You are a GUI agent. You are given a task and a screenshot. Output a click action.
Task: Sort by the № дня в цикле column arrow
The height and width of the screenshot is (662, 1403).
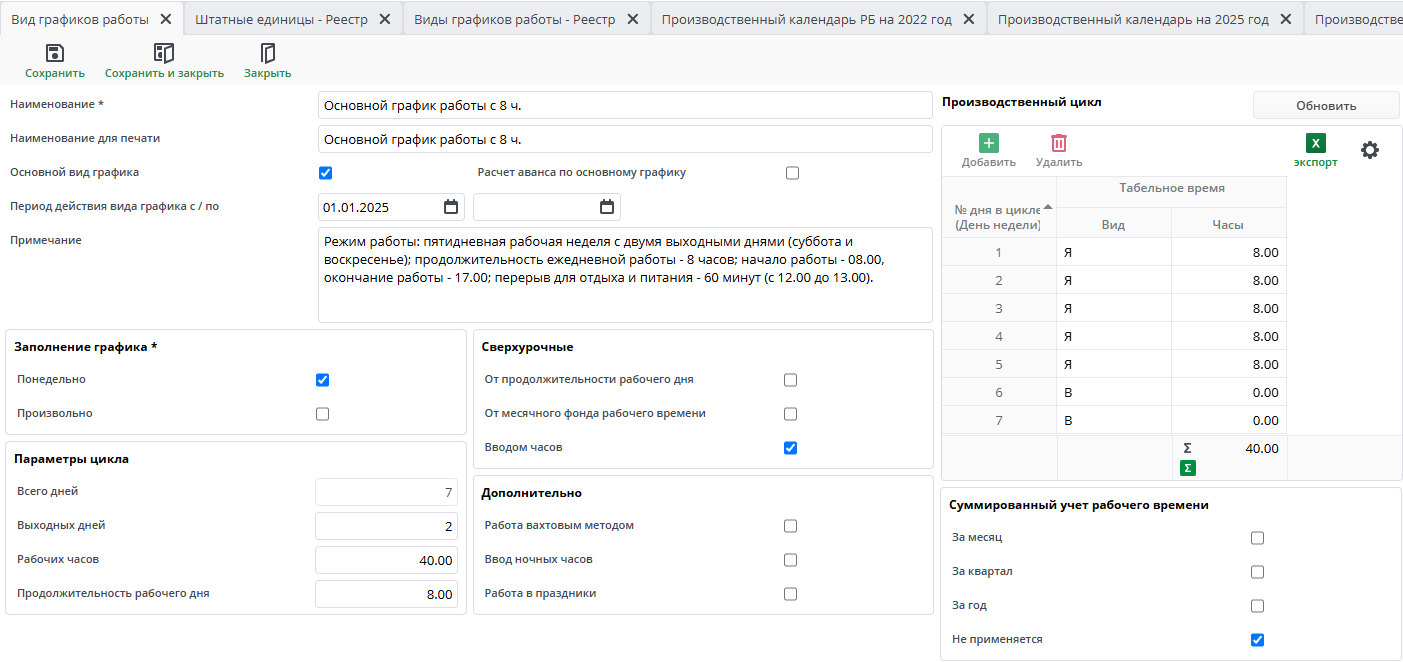pyautogui.click(x=1047, y=207)
